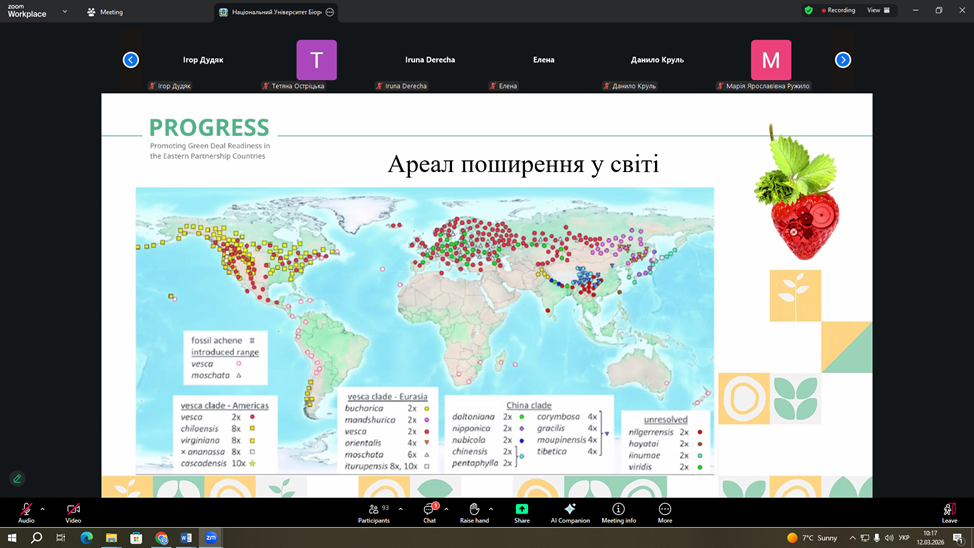Switch to the Meeting tab
This screenshot has width=974, height=548.
(105, 12)
